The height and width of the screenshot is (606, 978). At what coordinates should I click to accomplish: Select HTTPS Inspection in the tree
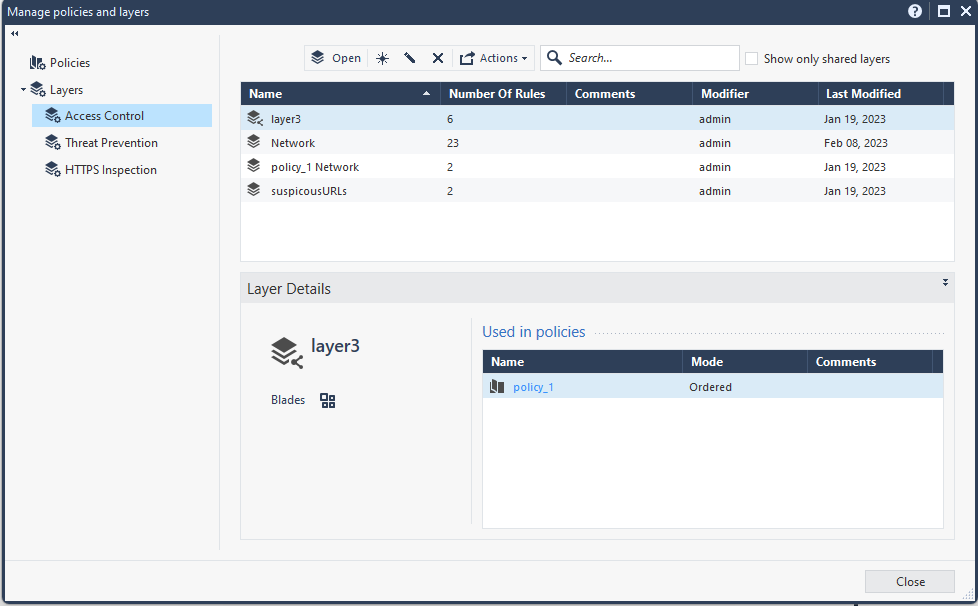pos(110,170)
